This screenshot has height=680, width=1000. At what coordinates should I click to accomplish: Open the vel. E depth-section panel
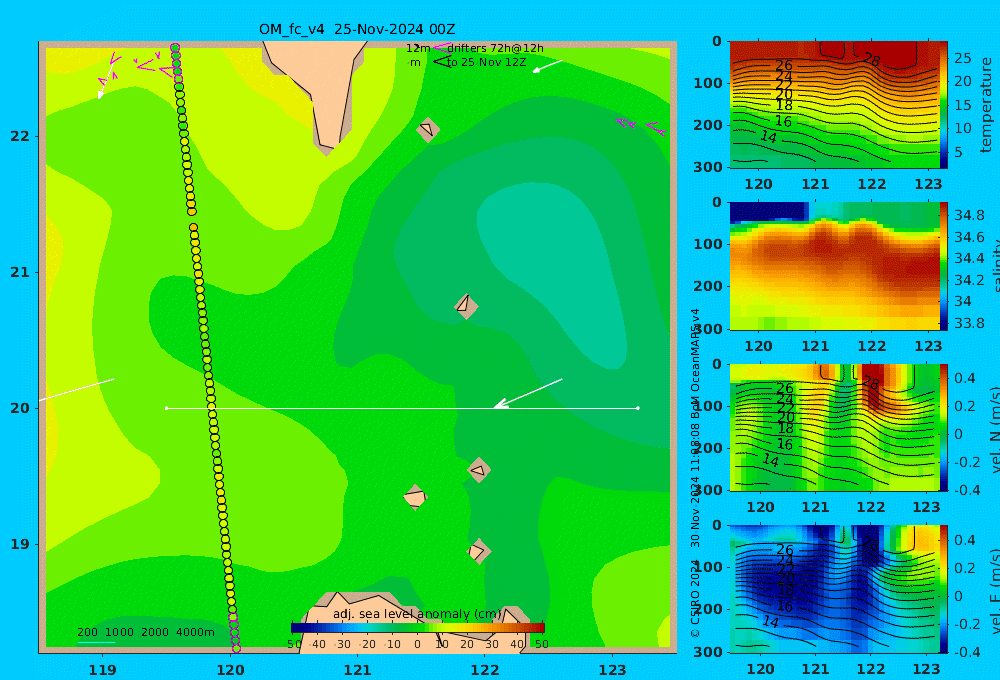834,589
